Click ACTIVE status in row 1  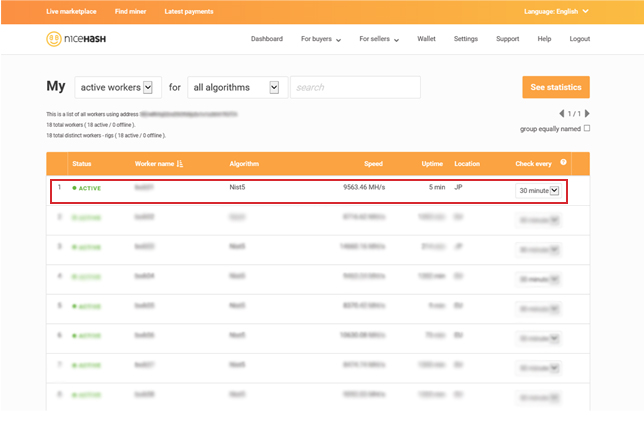[x=87, y=188]
